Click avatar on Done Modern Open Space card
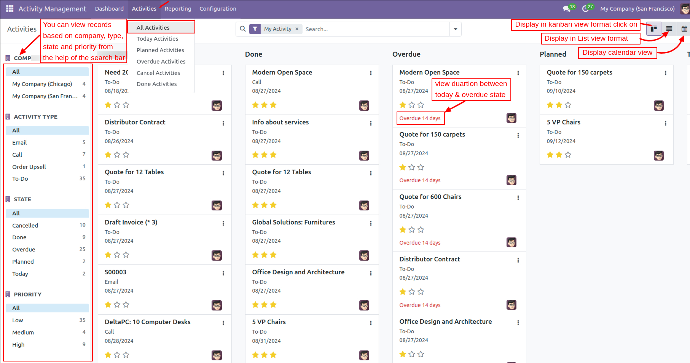 pos(364,106)
